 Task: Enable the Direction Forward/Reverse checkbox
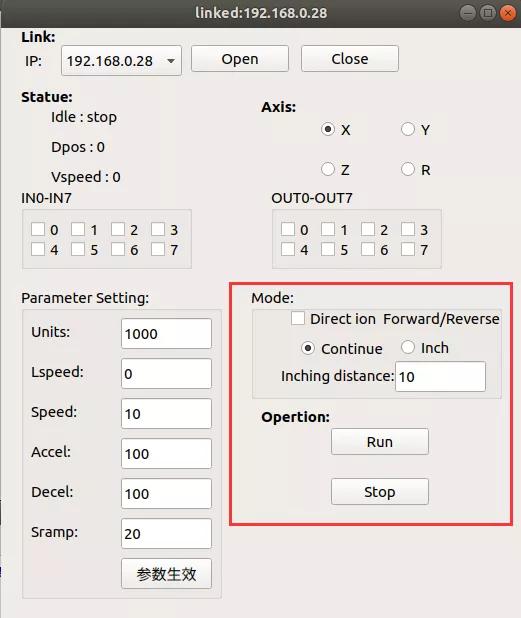tap(298, 318)
